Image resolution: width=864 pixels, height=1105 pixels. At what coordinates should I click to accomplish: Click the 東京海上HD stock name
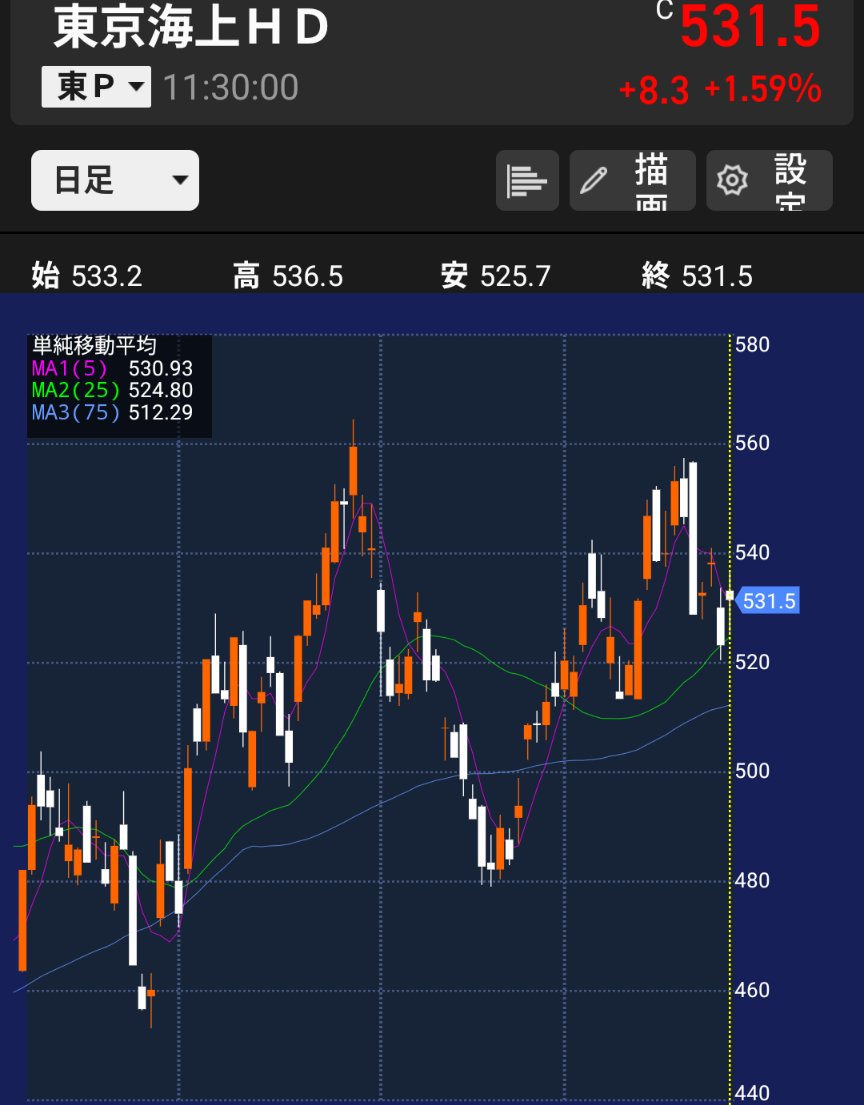(192, 28)
